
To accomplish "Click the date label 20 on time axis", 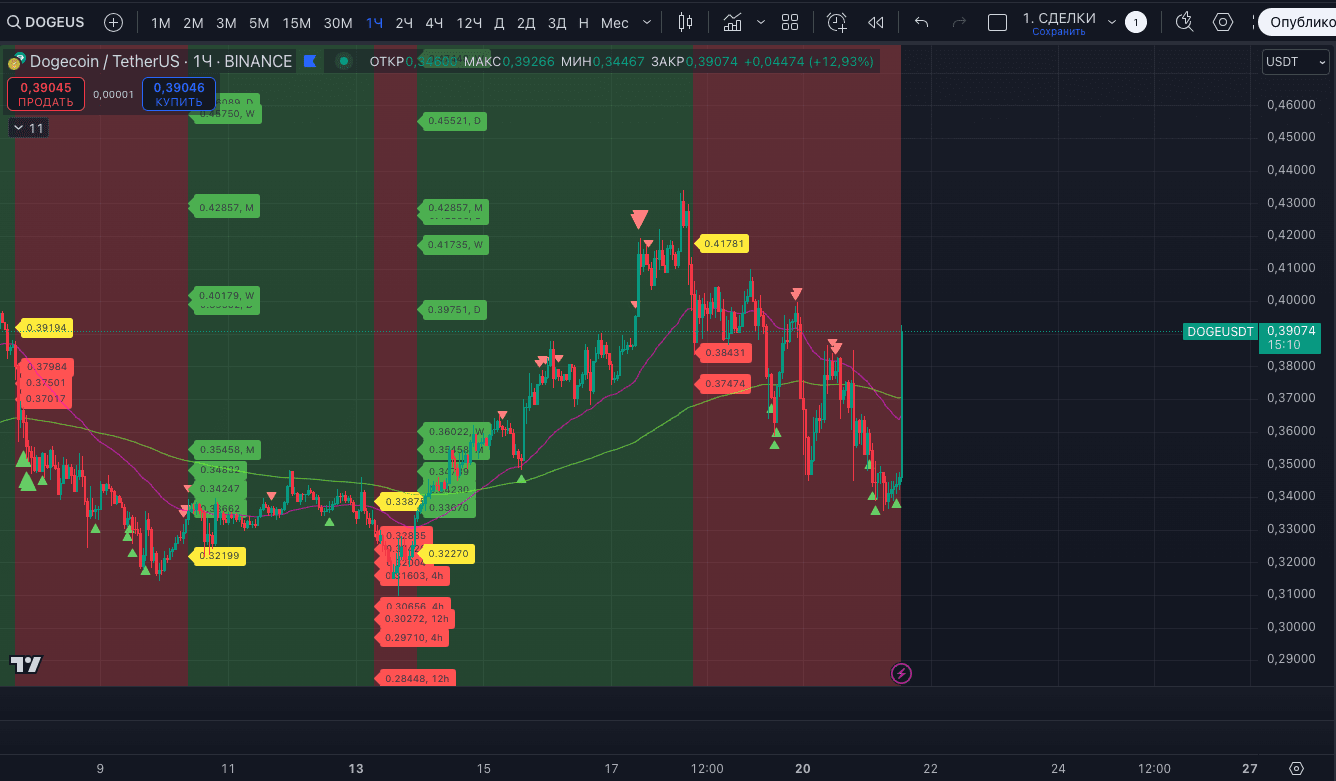I will click(x=802, y=768).
